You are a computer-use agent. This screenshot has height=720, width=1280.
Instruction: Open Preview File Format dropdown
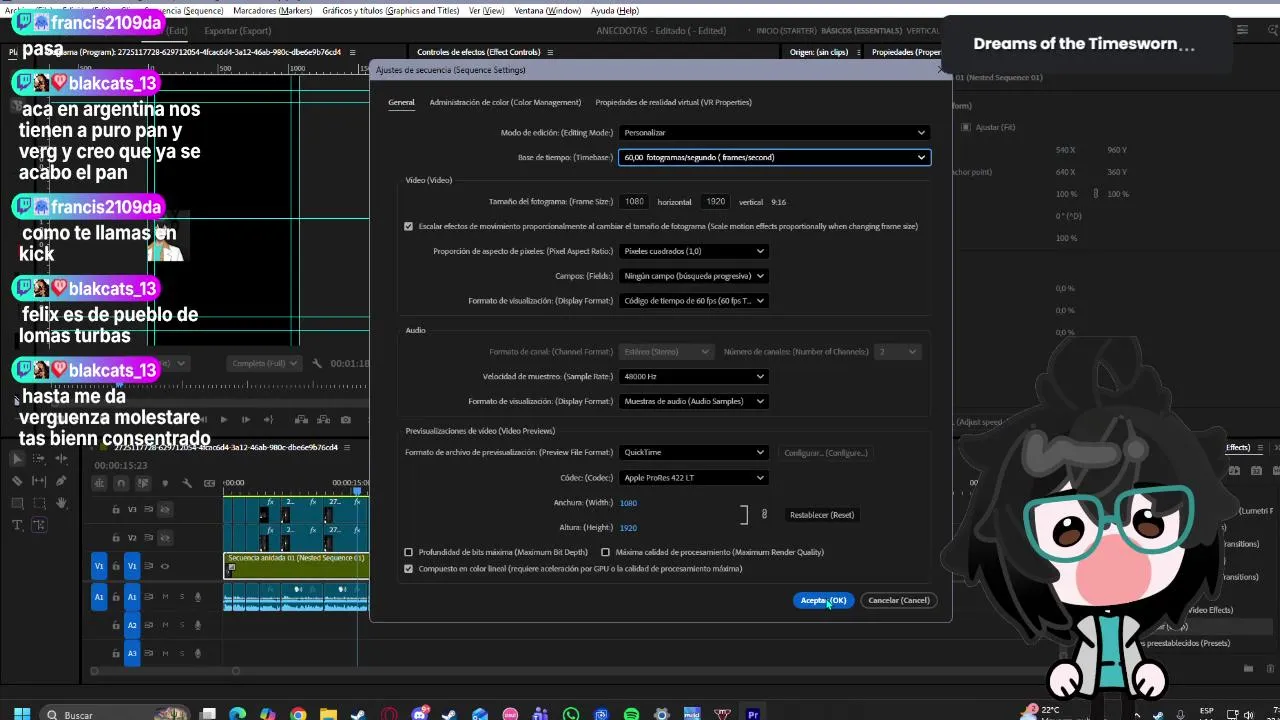(693, 453)
